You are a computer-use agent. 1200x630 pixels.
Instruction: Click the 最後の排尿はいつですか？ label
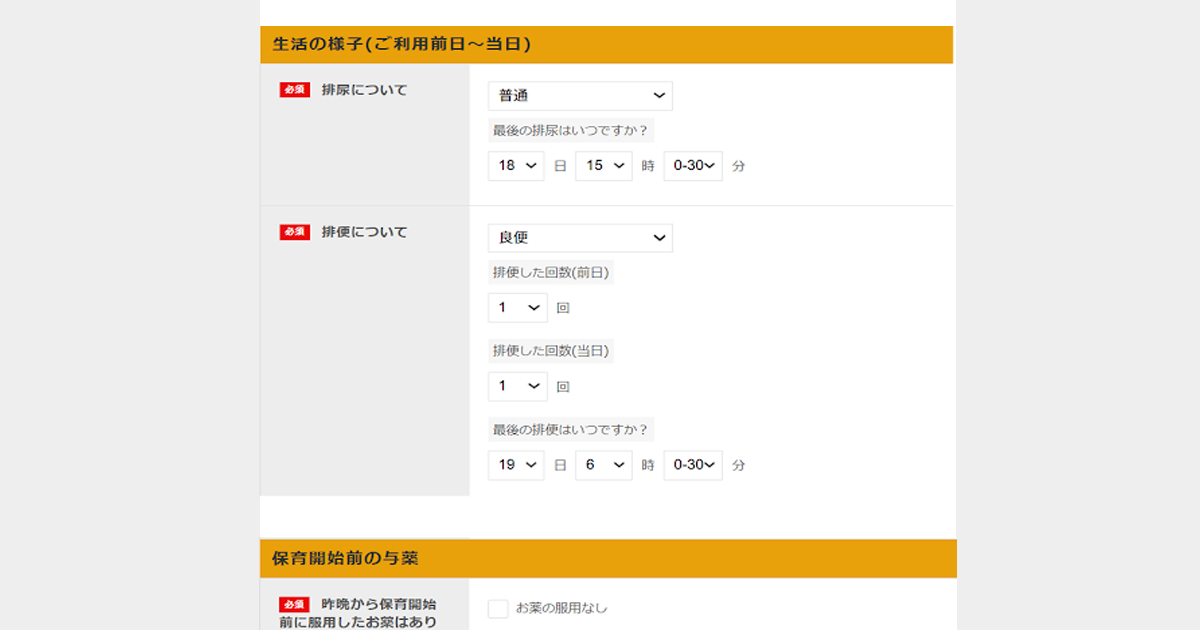(570, 131)
